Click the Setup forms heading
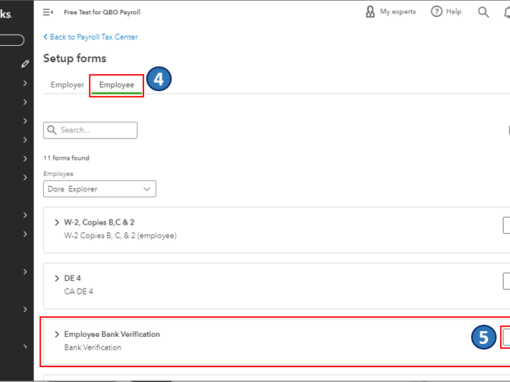The height and width of the screenshot is (382, 510). (x=75, y=58)
